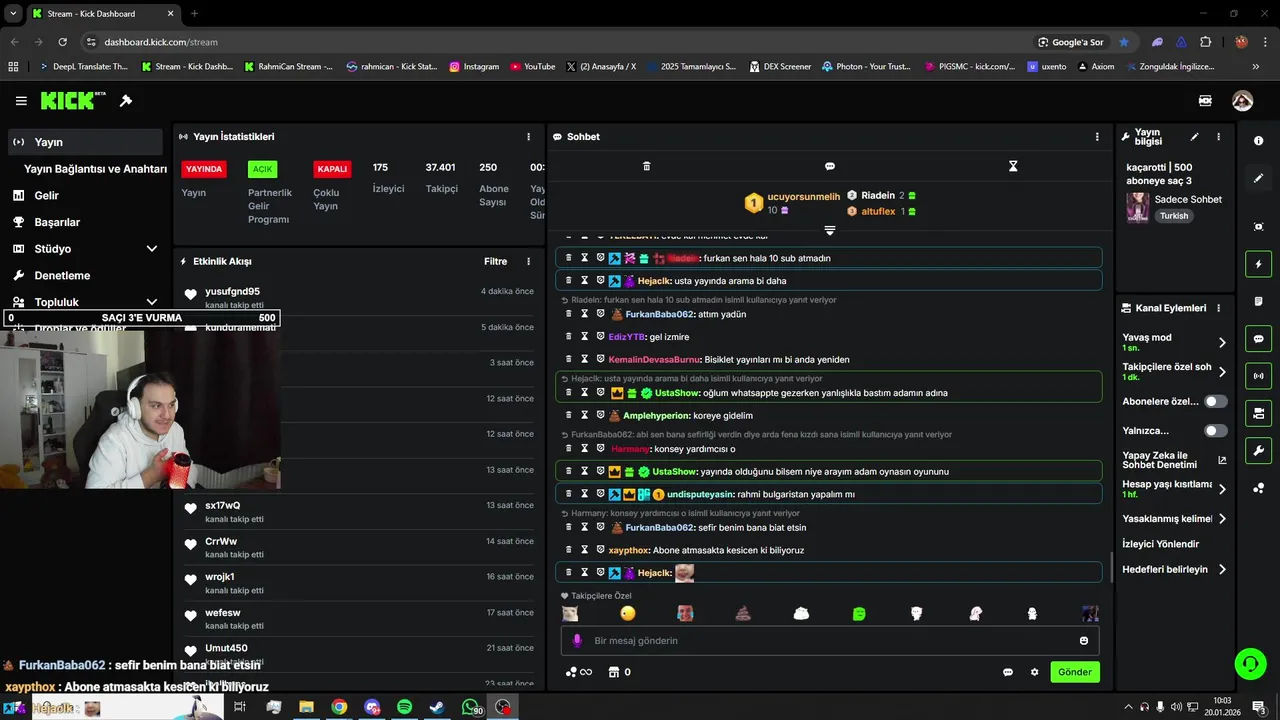Image resolution: width=1280 pixels, height=720 pixels.
Task: Click the headset support button at bottom right
Action: [1249, 663]
